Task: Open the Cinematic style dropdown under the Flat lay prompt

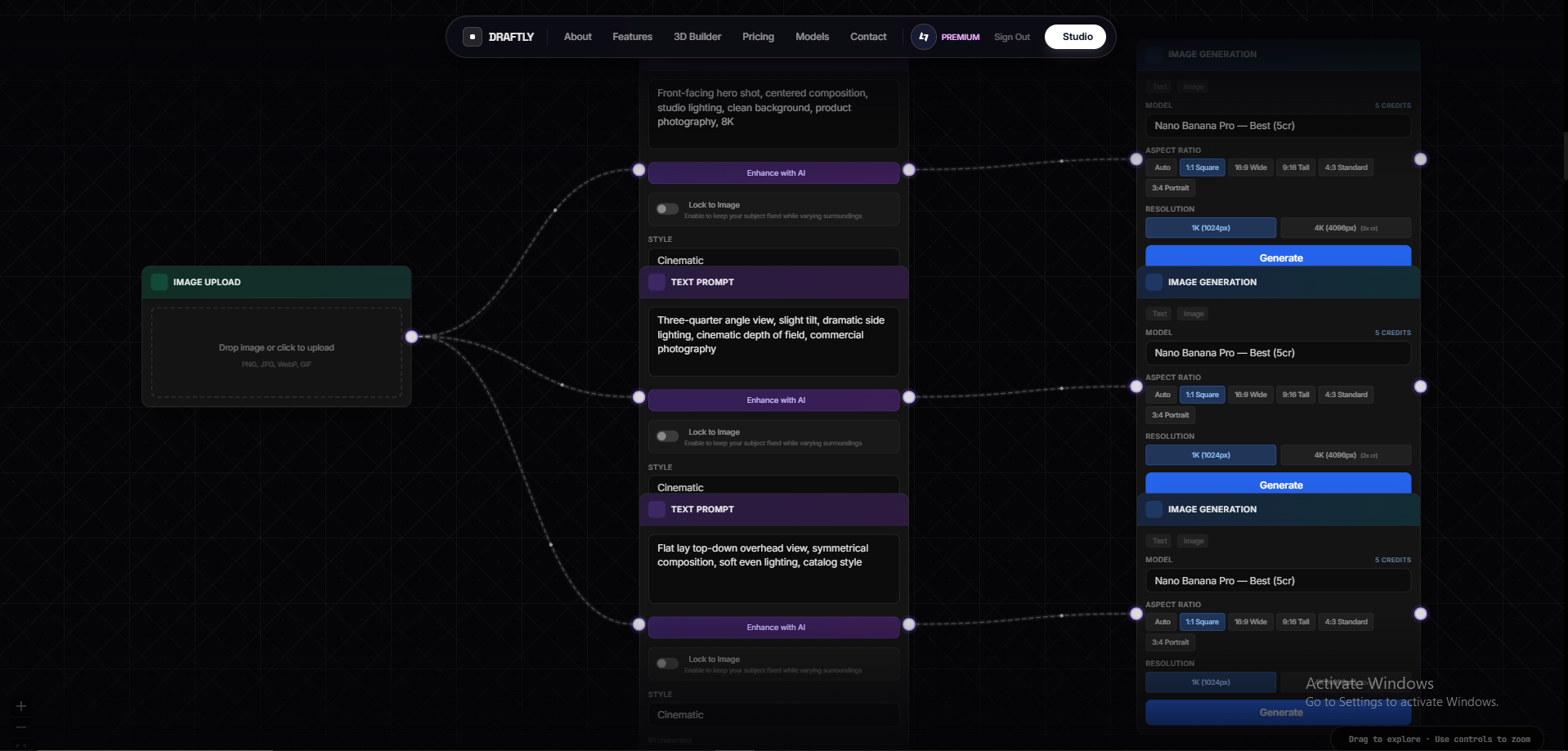Action: pos(773,715)
